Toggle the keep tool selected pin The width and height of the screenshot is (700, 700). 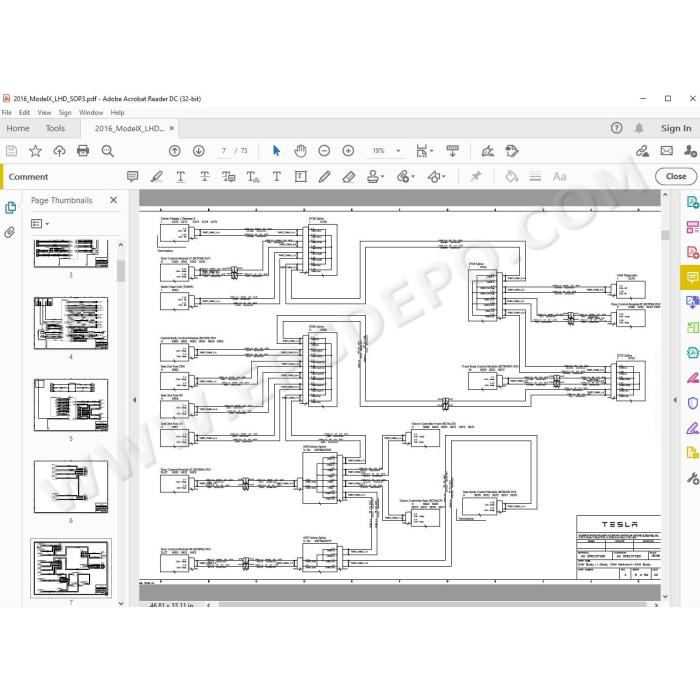pyautogui.click(x=476, y=176)
